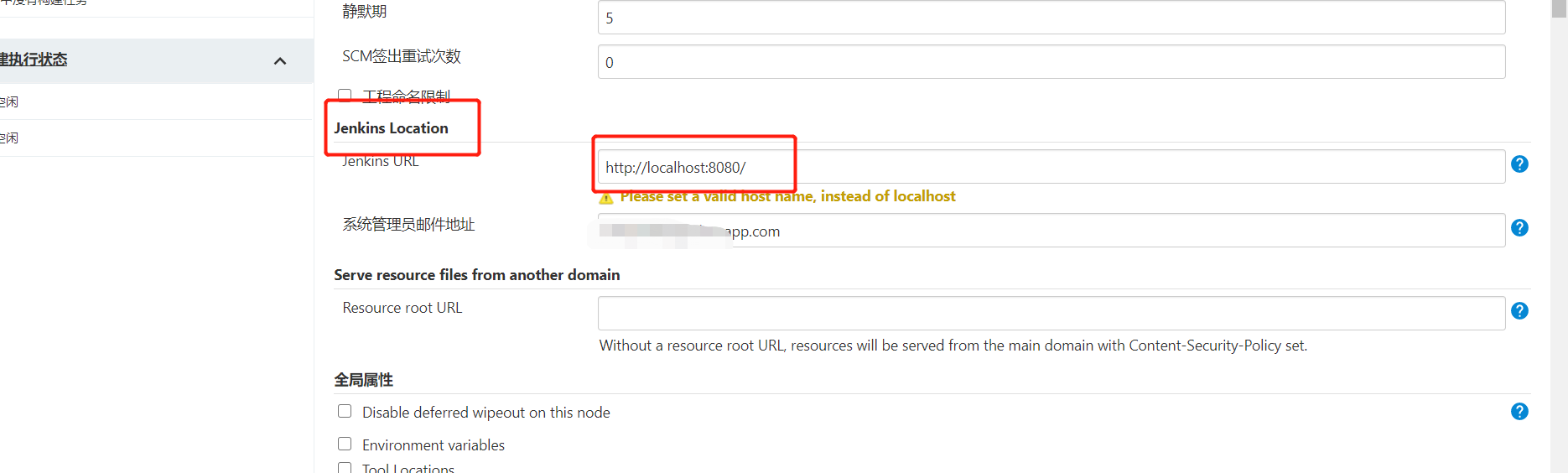The height and width of the screenshot is (473, 1568).
Task: Focus the 静默期 input containing 5
Action: (1051, 18)
